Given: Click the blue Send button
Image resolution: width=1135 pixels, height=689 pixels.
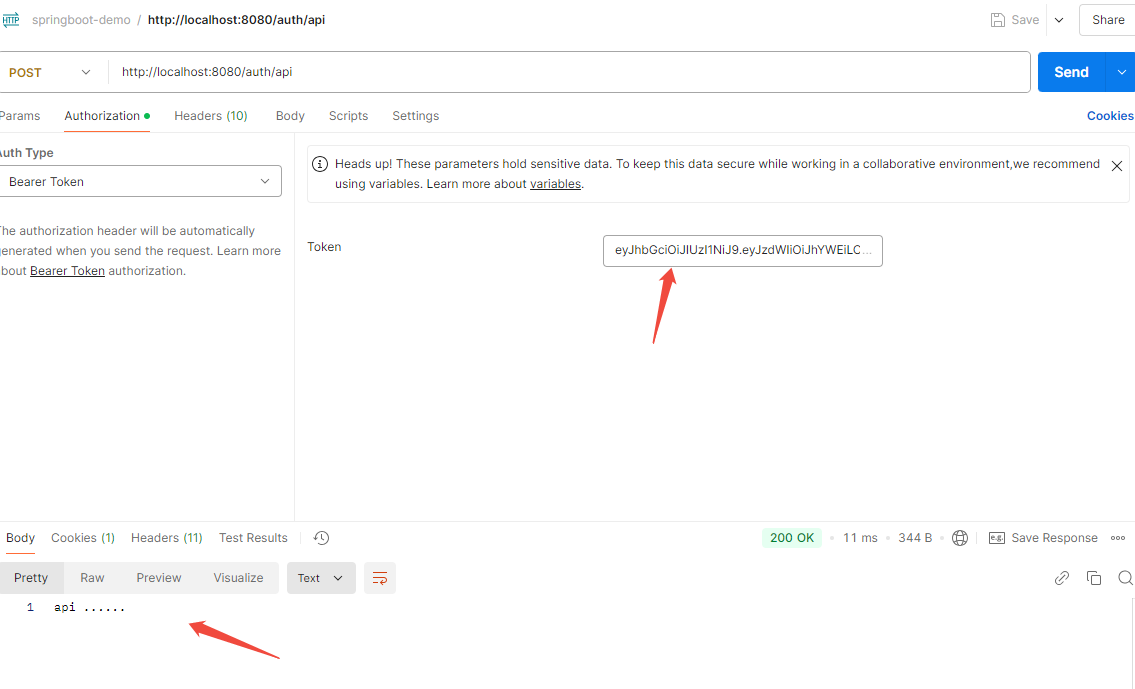Looking at the screenshot, I should [1071, 72].
